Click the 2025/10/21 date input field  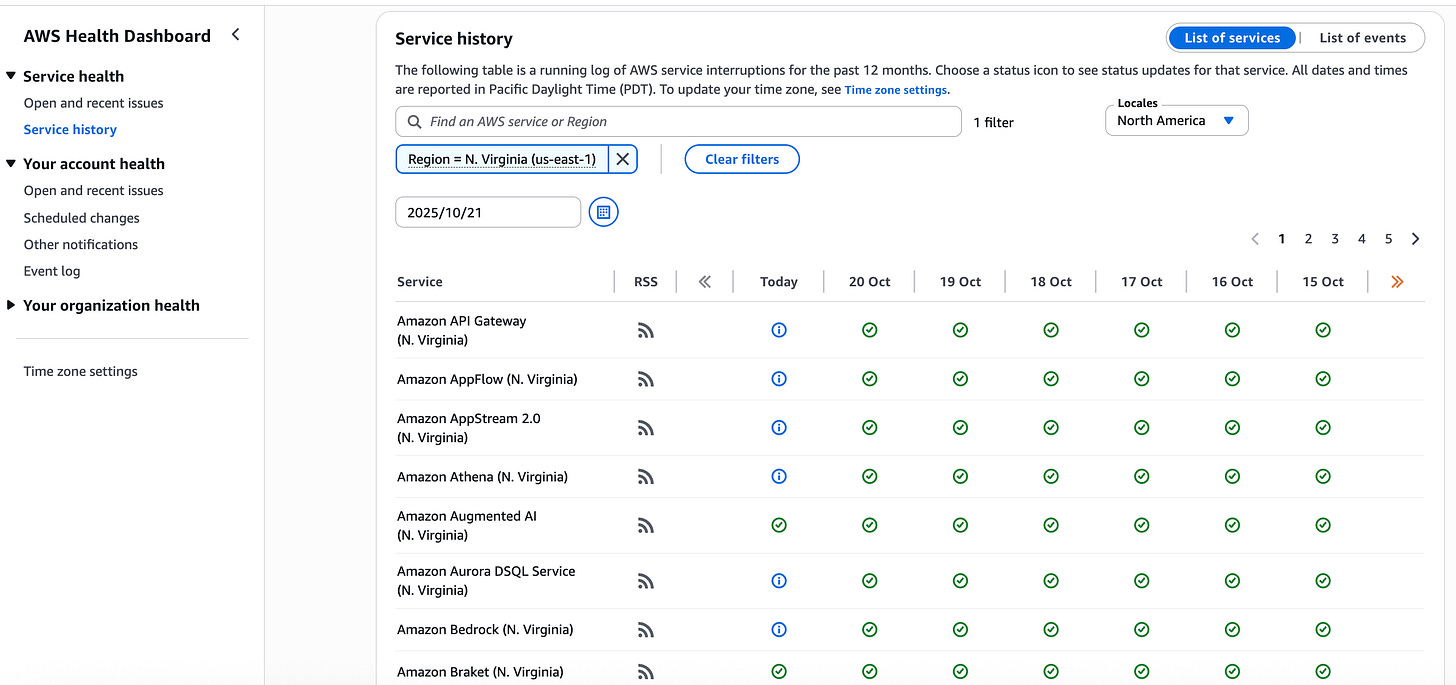coord(488,212)
